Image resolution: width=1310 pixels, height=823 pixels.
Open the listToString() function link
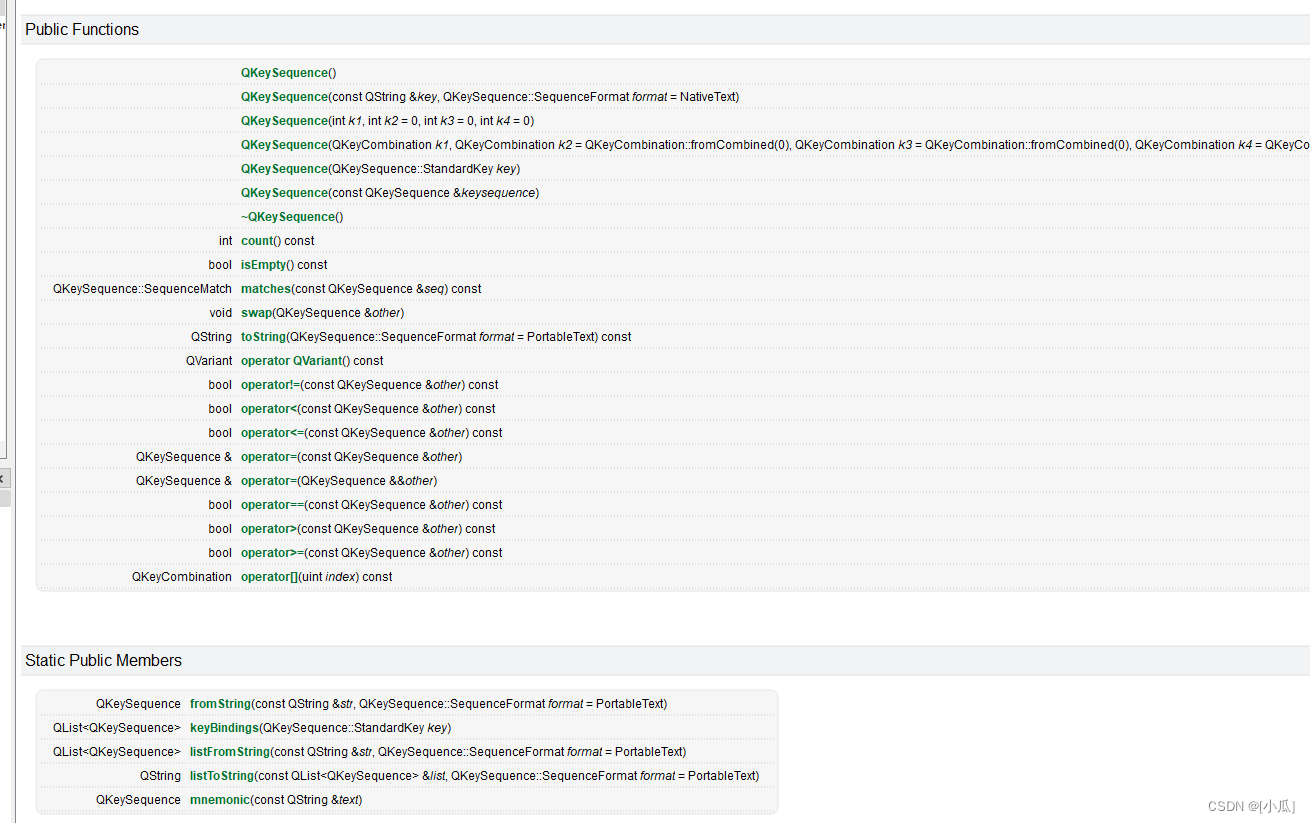[x=223, y=776]
